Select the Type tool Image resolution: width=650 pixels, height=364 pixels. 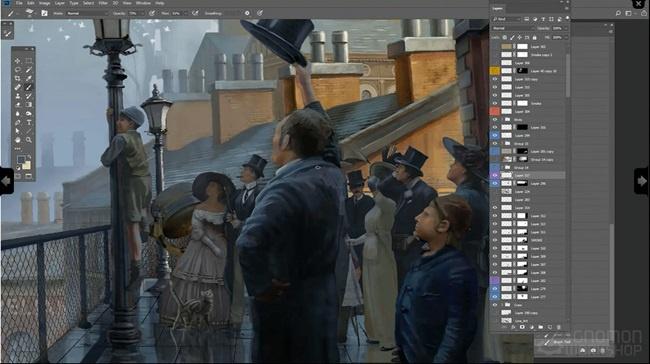pos(29,123)
